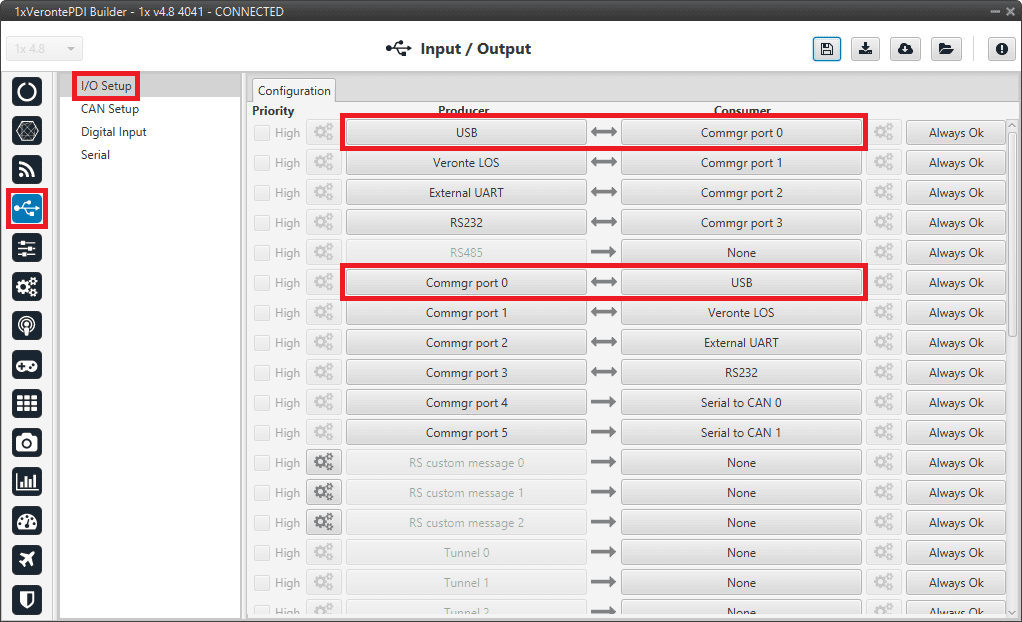The width and height of the screenshot is (1022, 622).
Task: Click the cloud download toolbar icon
Action: click(x=906, y=49)
